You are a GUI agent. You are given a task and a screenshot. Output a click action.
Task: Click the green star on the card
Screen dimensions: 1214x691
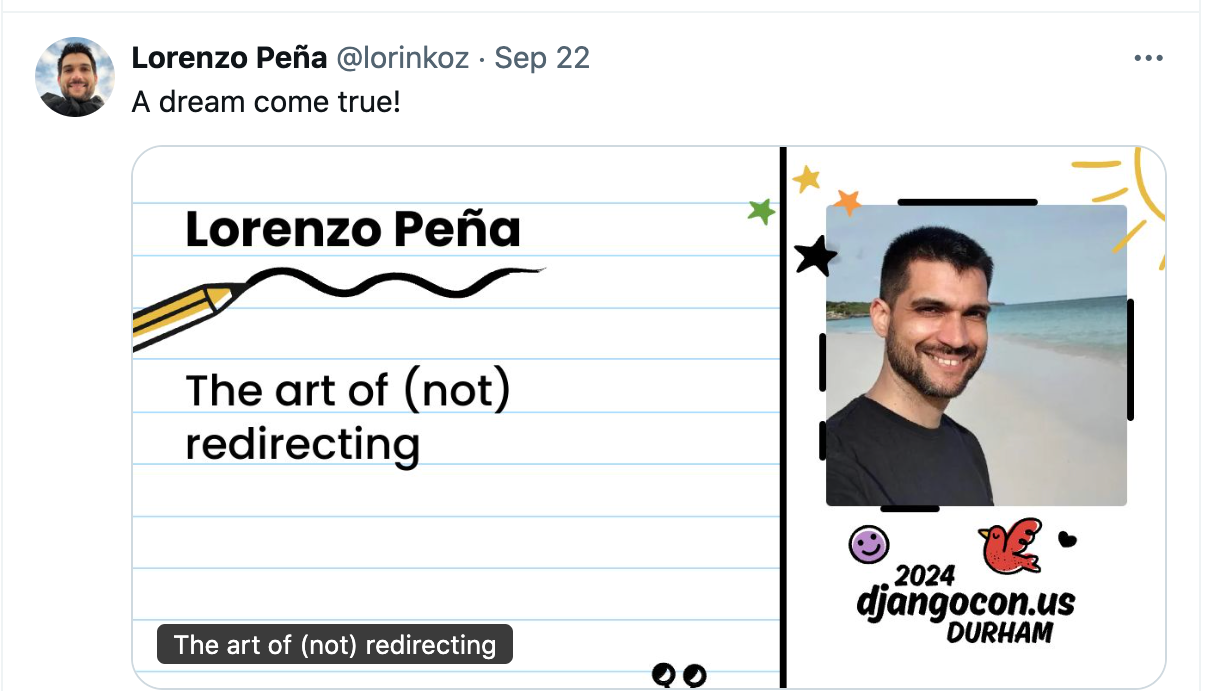pyautogui.click(x=762, y=211)
